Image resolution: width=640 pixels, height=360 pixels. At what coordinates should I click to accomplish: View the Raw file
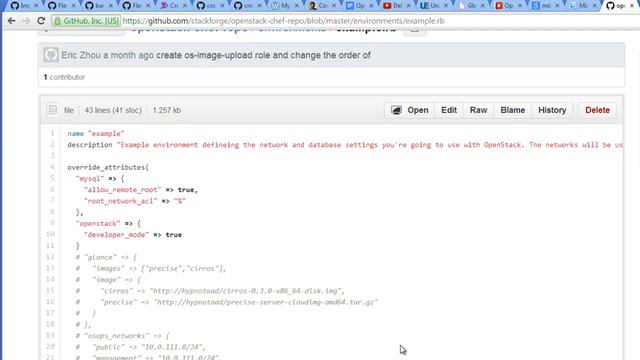(478, 110)
